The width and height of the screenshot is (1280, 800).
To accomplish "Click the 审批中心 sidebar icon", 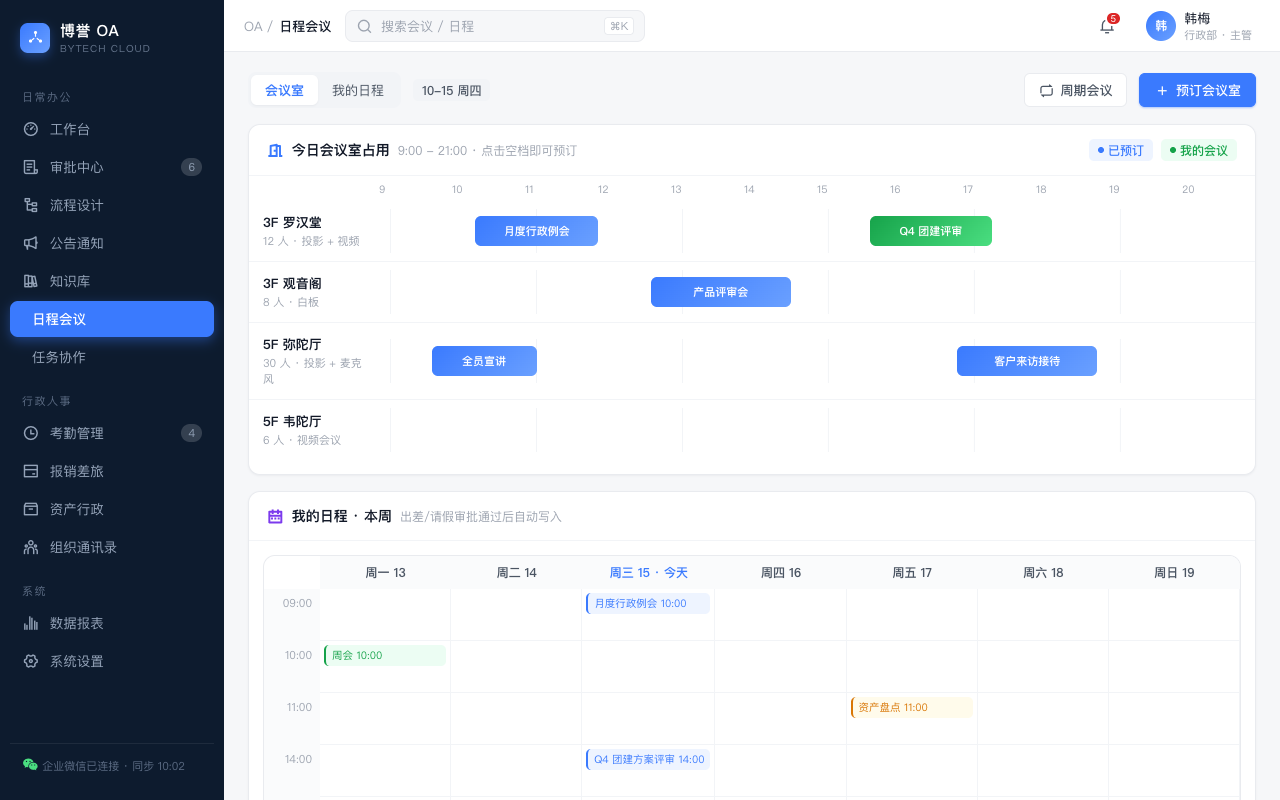I will click(x=31, y=167).
